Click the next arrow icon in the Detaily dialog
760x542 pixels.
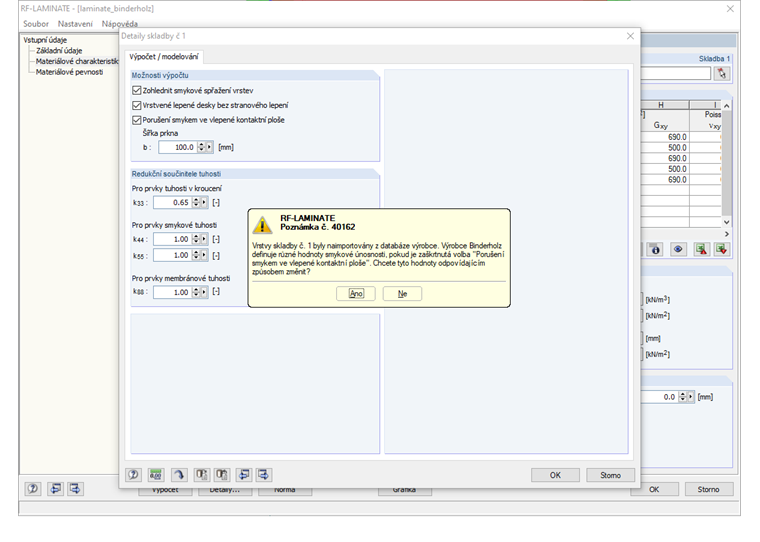[264, 475]
